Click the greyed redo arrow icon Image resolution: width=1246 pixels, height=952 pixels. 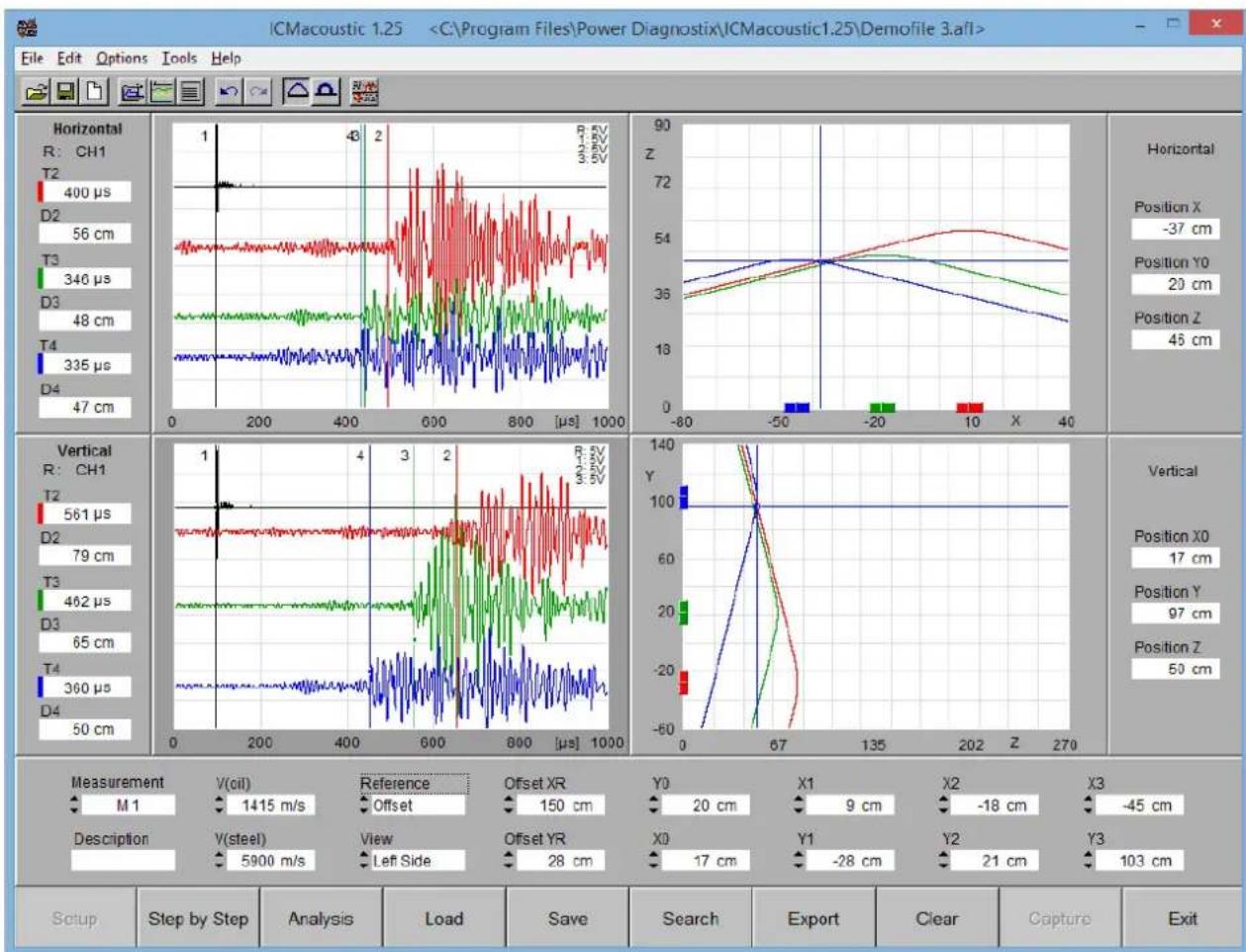click(x=258, y=92)
